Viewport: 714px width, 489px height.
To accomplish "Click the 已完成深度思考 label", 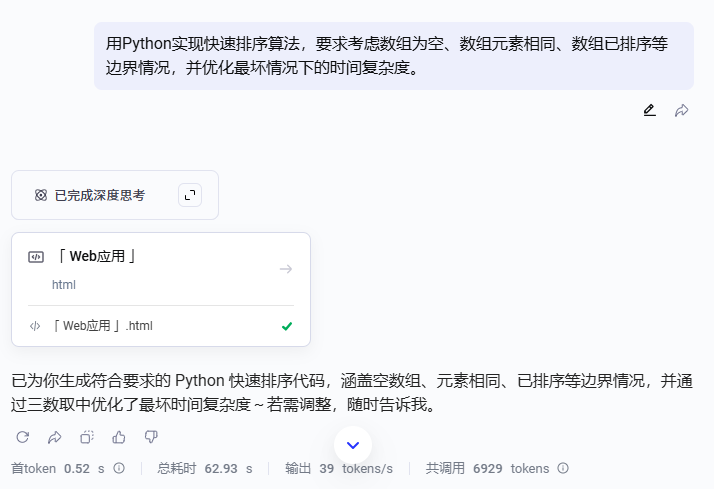I will pos(99,195).
